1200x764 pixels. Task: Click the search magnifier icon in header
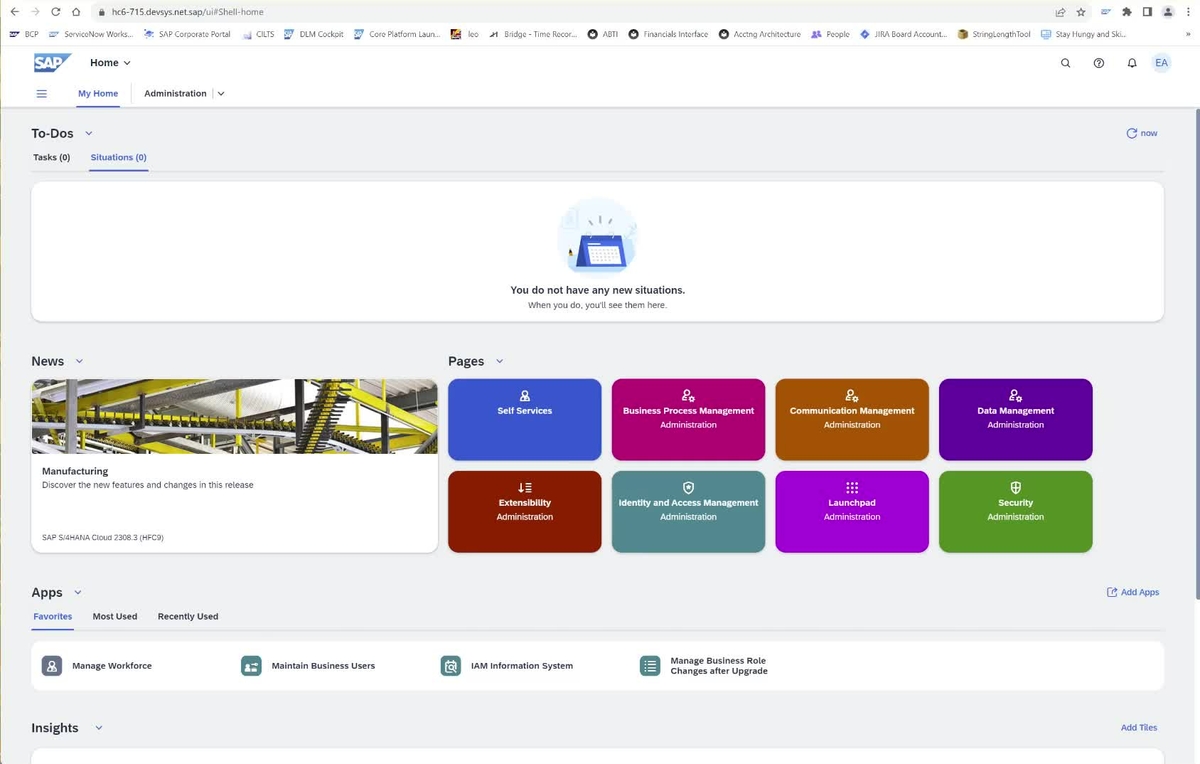click(x=1065, y=63)
